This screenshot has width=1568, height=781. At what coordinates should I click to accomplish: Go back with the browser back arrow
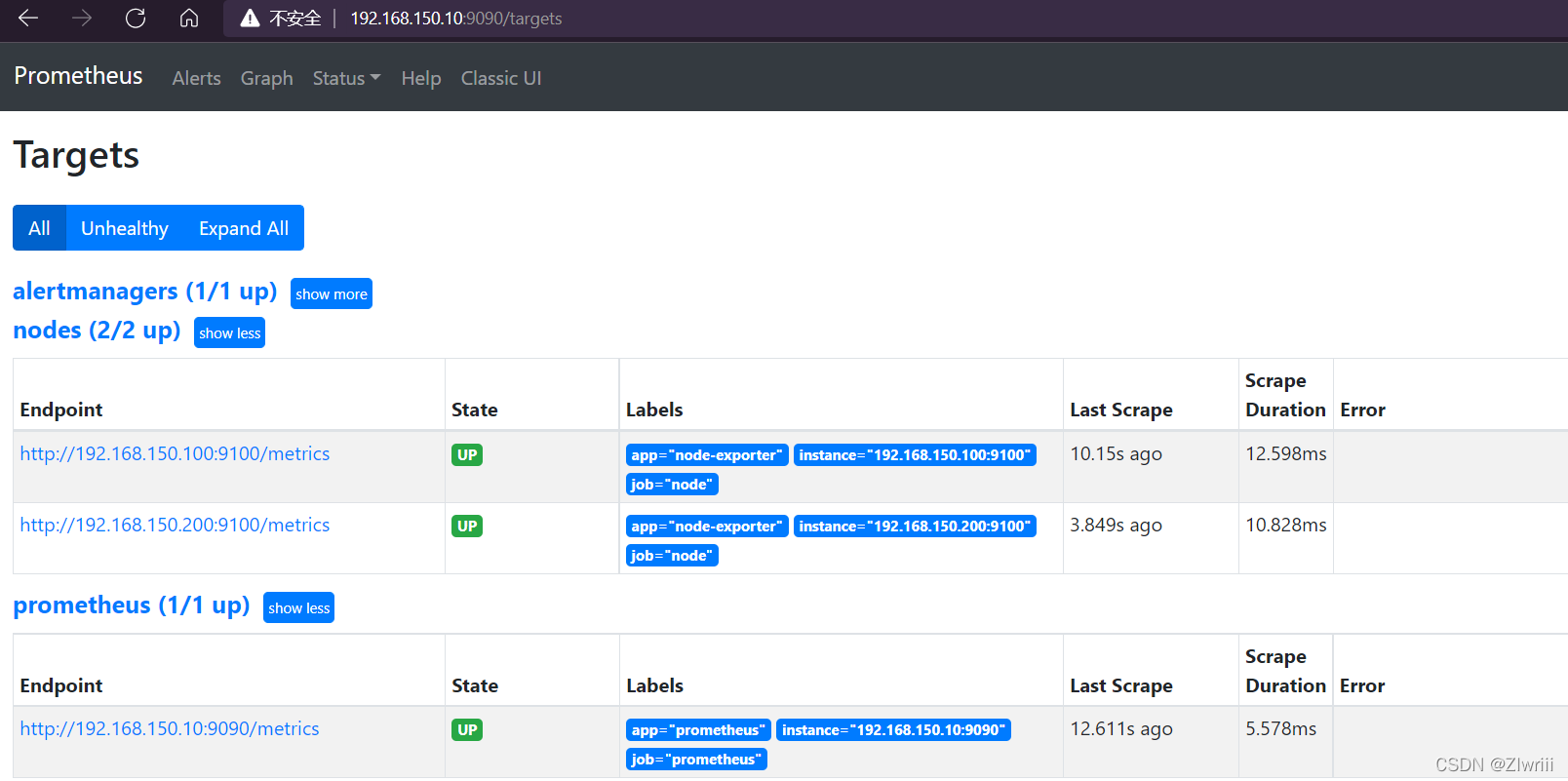28,18
